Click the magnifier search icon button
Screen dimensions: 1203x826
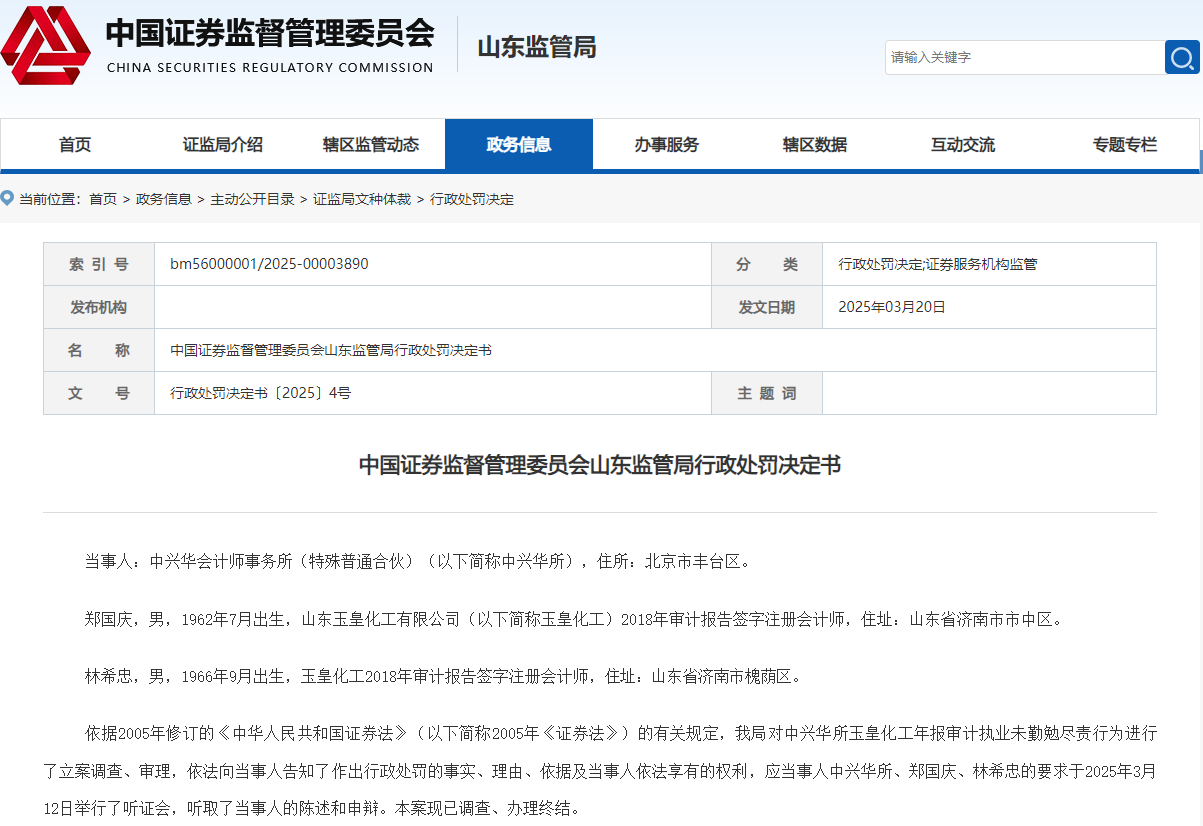(1182, 58)
